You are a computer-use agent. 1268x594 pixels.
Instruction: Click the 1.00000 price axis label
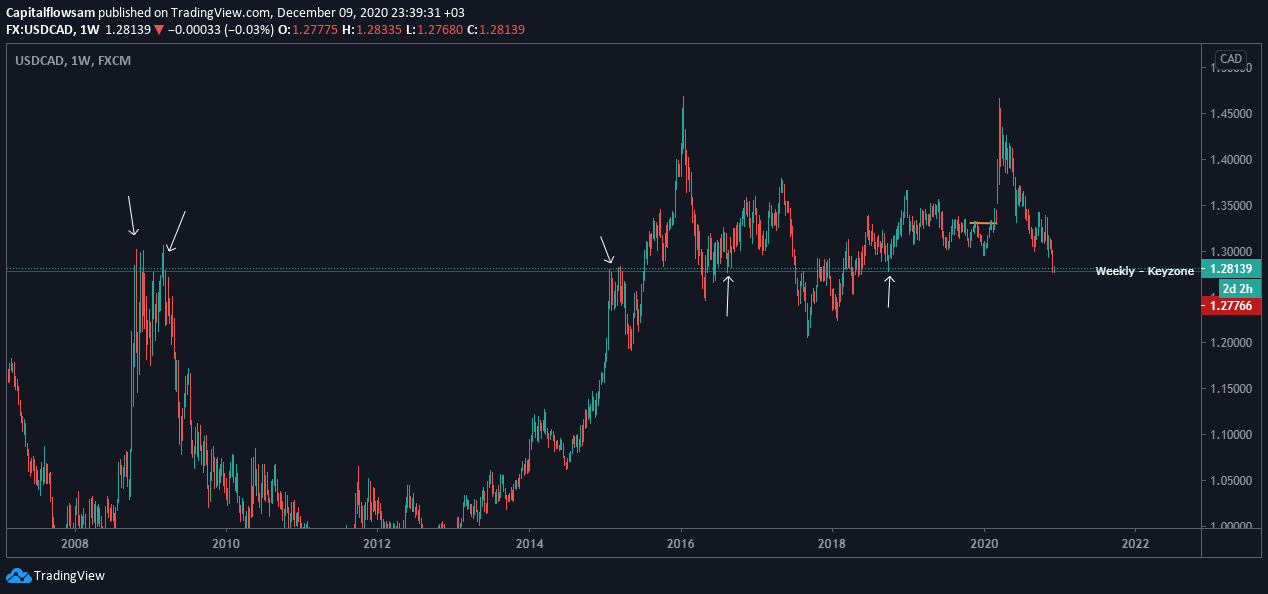coord(1233,527)
